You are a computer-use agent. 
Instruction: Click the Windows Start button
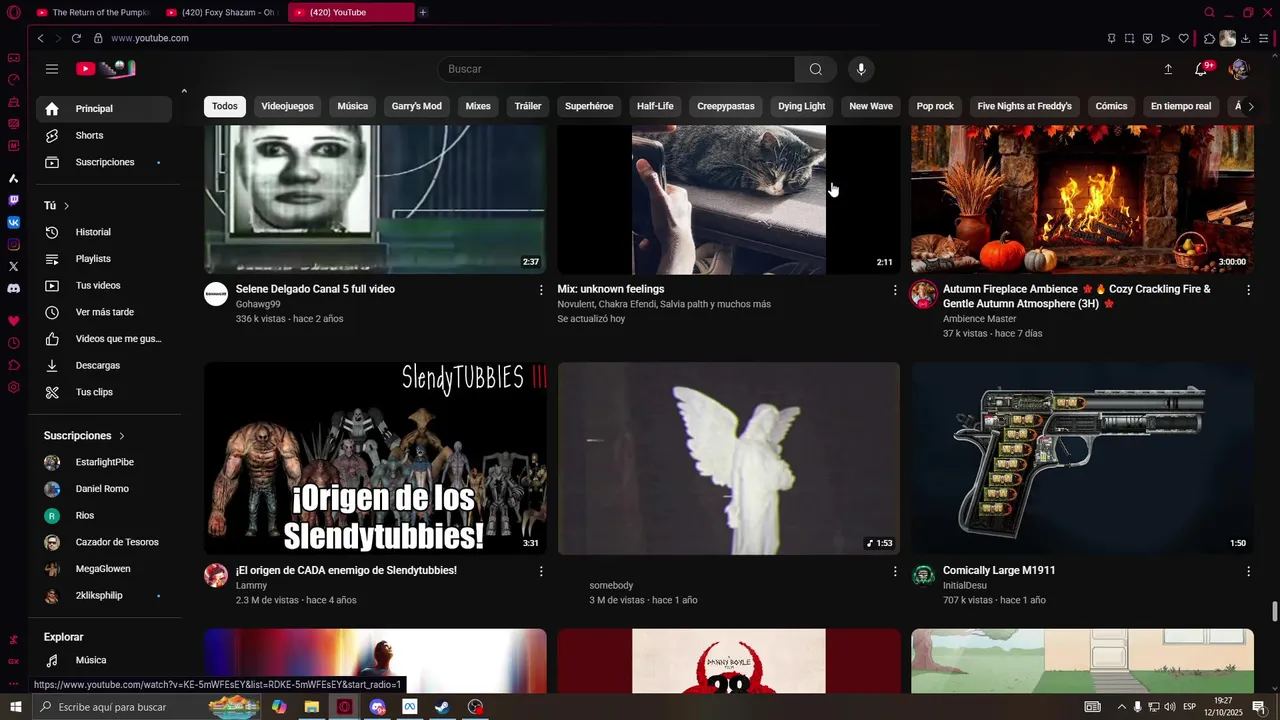(16, 707)
